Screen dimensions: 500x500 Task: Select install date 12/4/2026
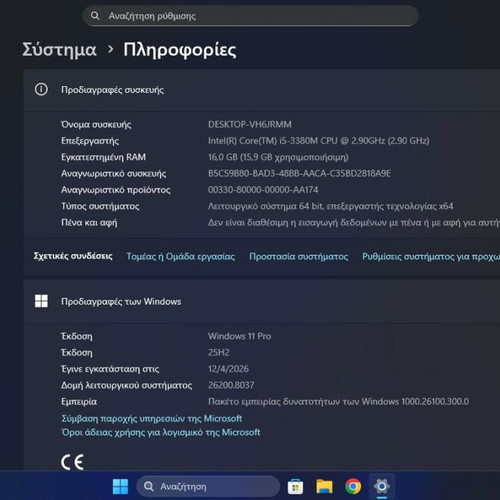pyautogui.click(x=228, y=369)
